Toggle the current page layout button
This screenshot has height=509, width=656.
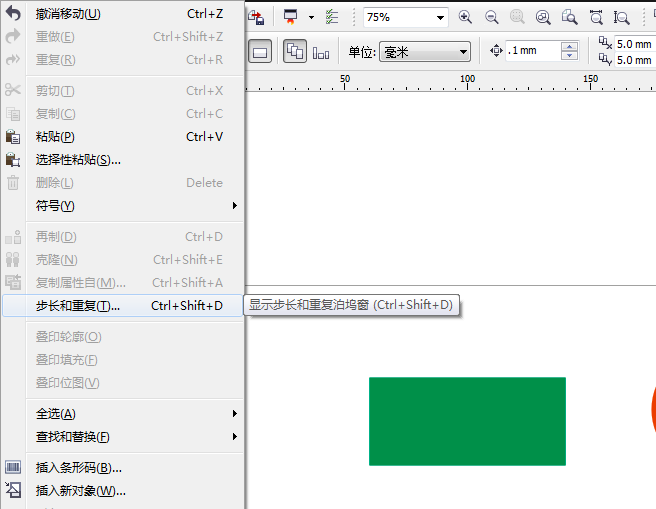(260, 51)
